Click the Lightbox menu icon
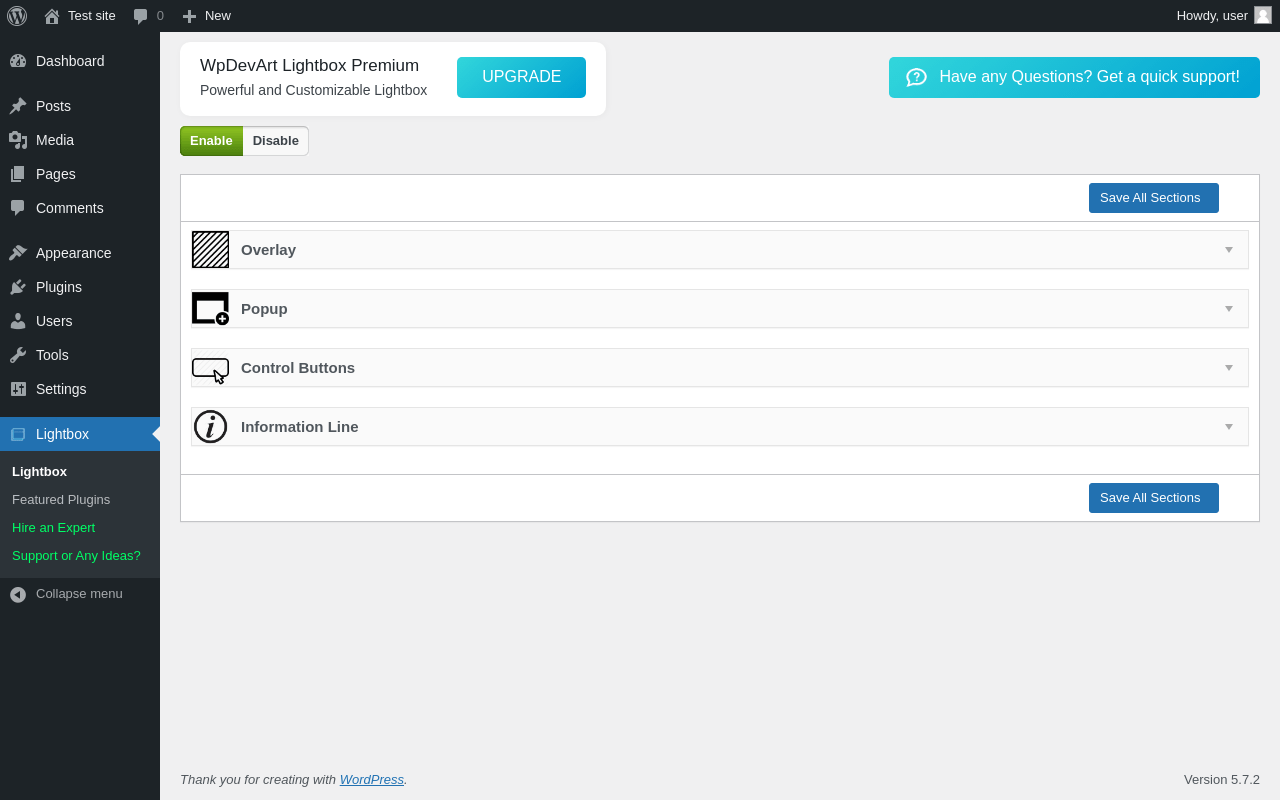The width and height of the screenshot is (1280, 800). click(18, 434)
